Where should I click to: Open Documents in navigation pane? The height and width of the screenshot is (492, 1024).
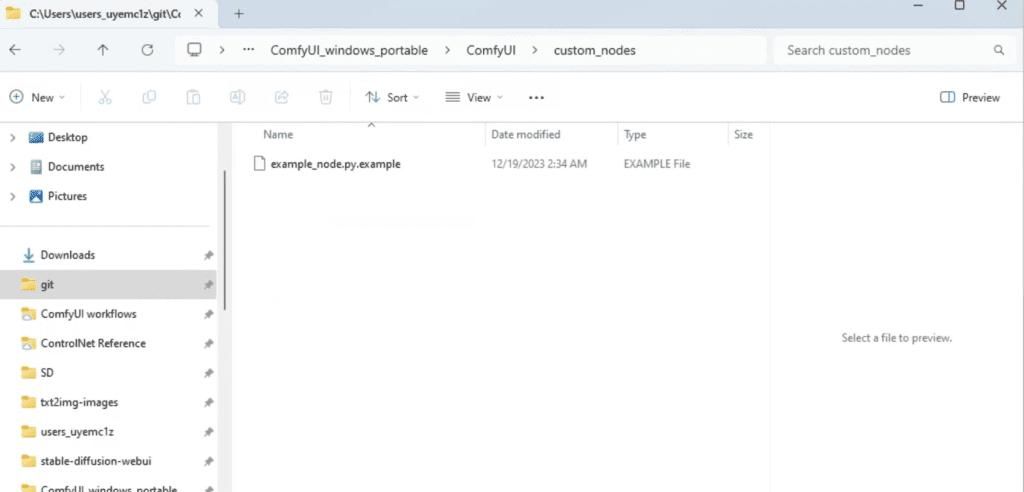[x=76, y=167]
